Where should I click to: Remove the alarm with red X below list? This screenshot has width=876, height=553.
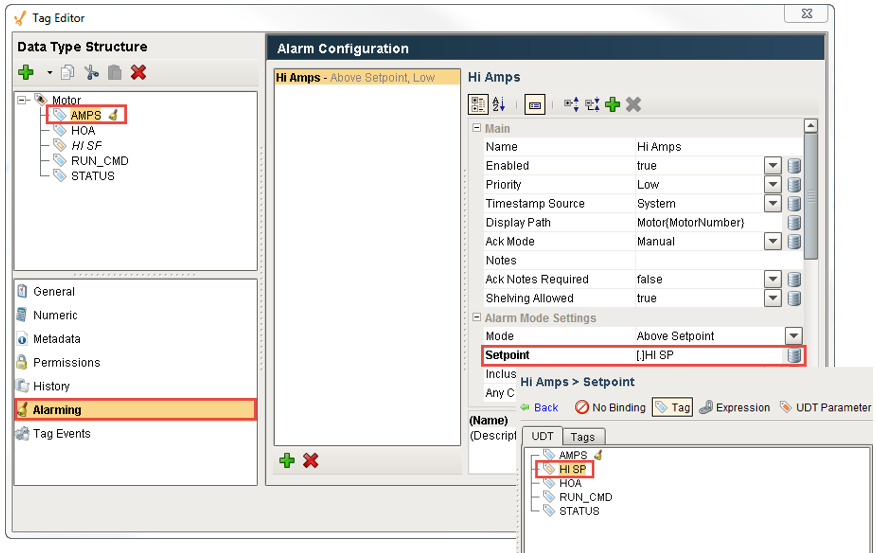click(x=311, y=460)
